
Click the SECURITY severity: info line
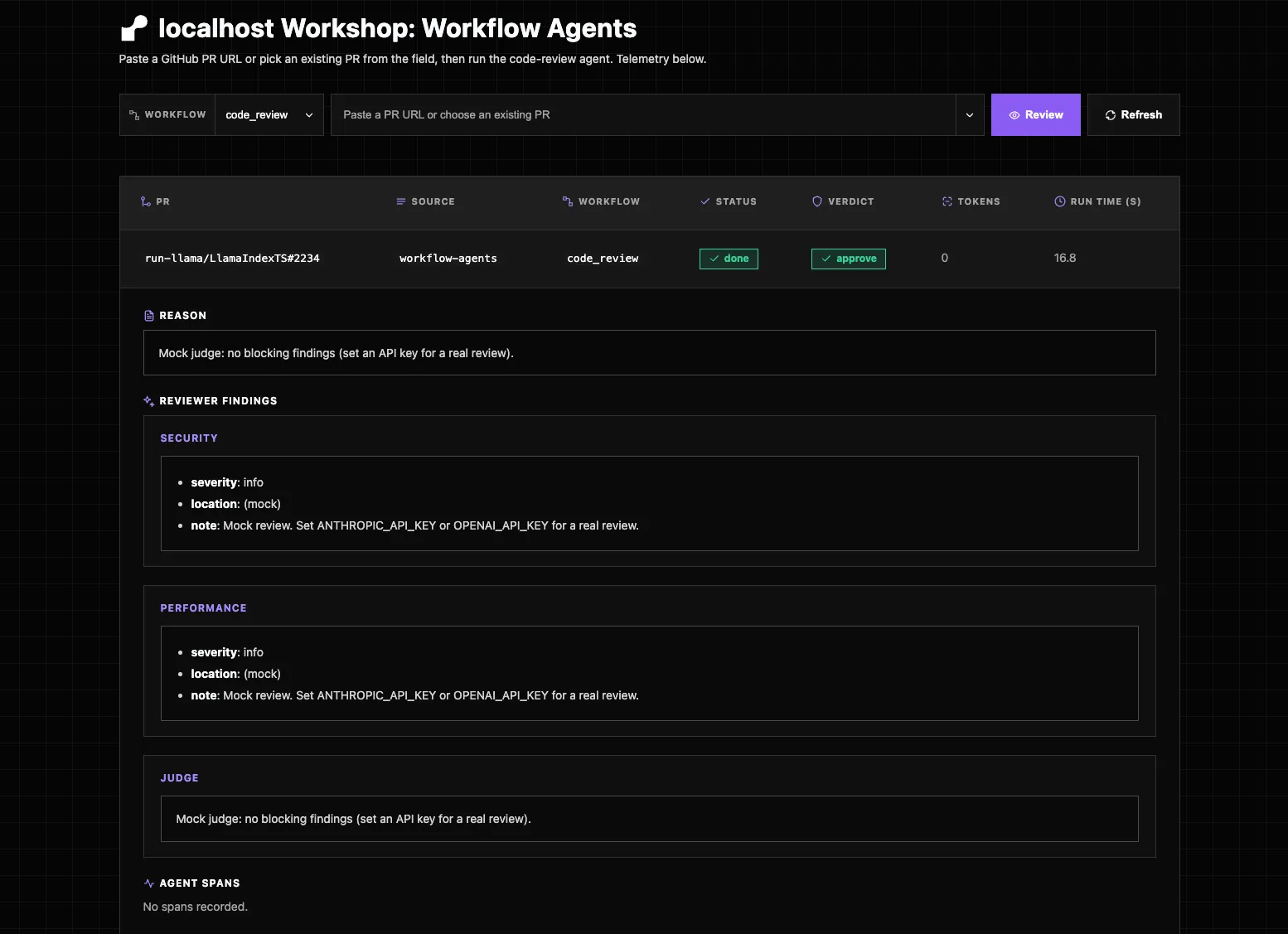[x=227, y=482]
